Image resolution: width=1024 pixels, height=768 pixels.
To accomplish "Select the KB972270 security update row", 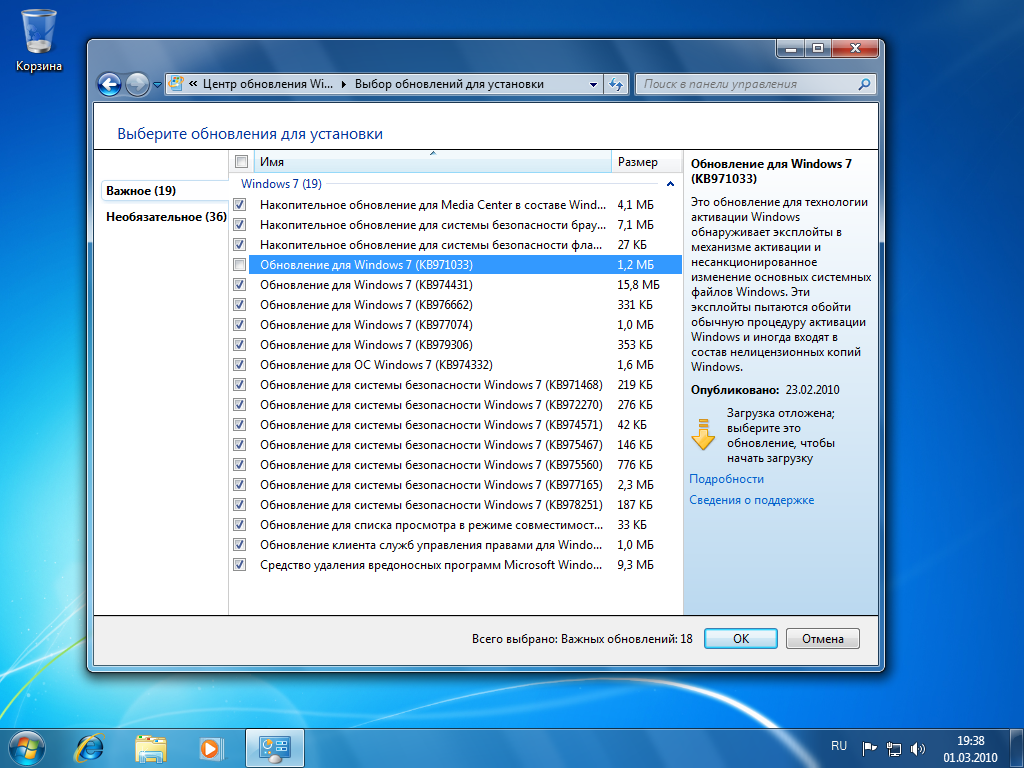I will pos(456,405).
